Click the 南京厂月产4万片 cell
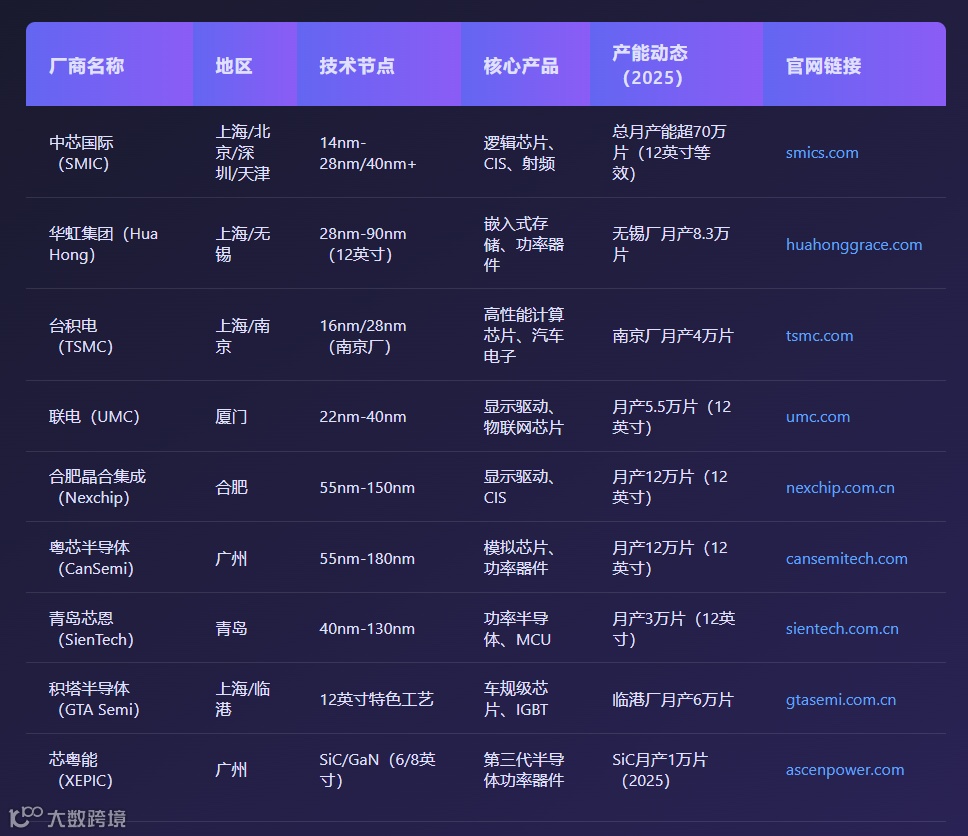Screen dimensions: 968x836 pos(677,335)
